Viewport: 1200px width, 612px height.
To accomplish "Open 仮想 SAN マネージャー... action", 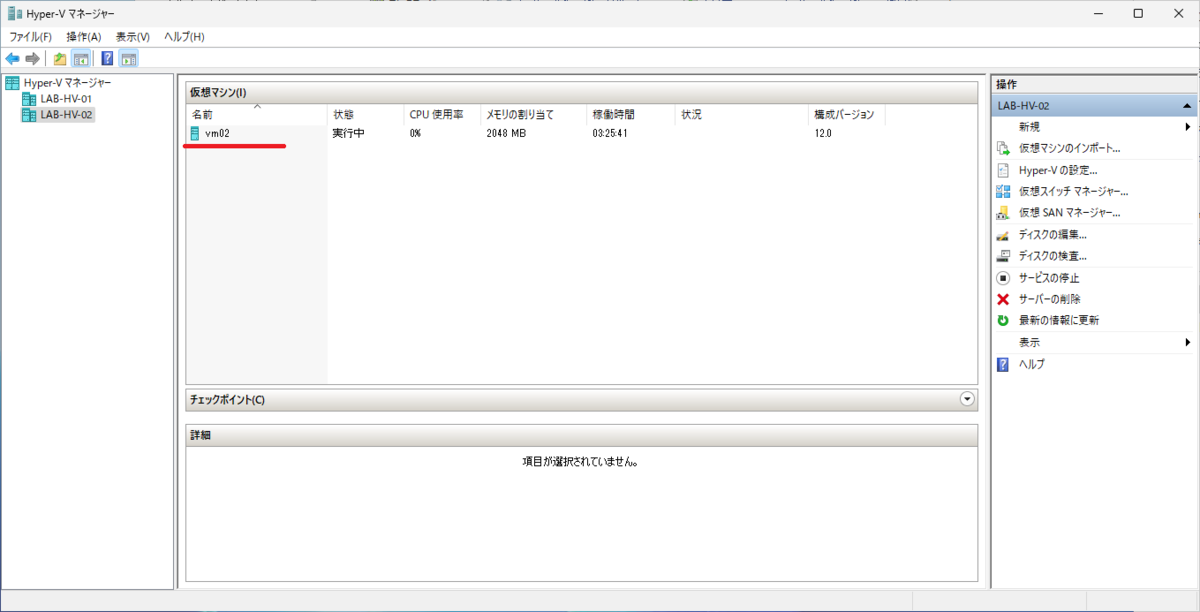I will (1069, 213).
